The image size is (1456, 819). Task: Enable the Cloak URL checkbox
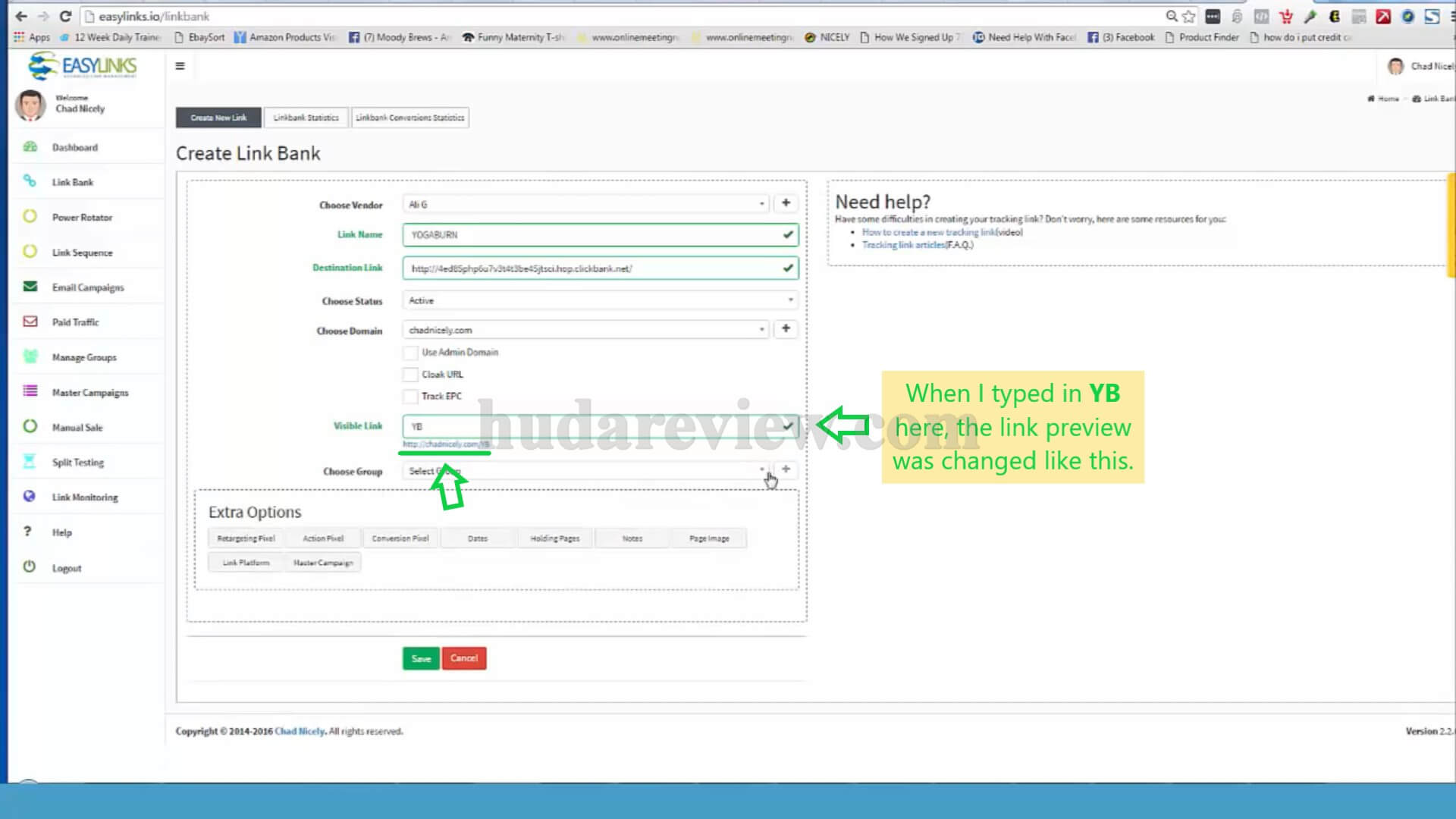410,375
